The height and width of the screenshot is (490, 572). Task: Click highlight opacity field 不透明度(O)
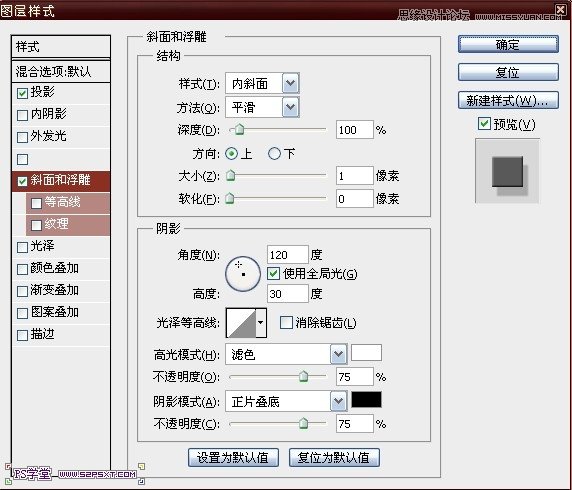click(355, 377)
